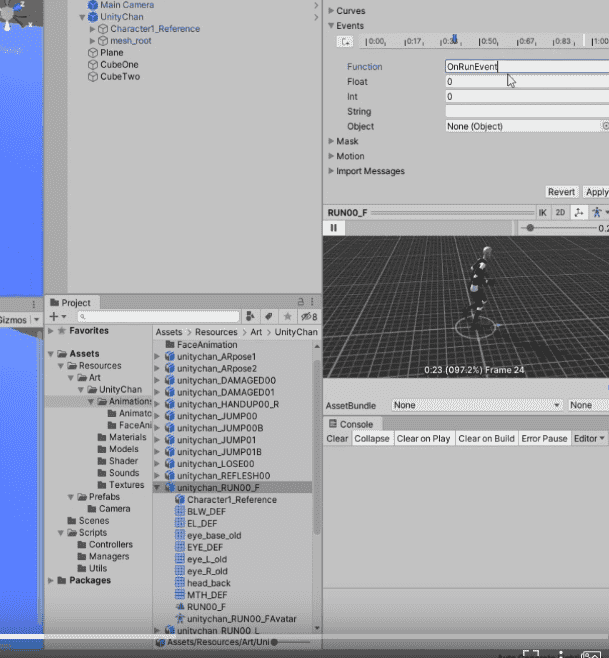Click the Search by Label icon
This screenshot has width=609, height=658.
coord(268,316)
